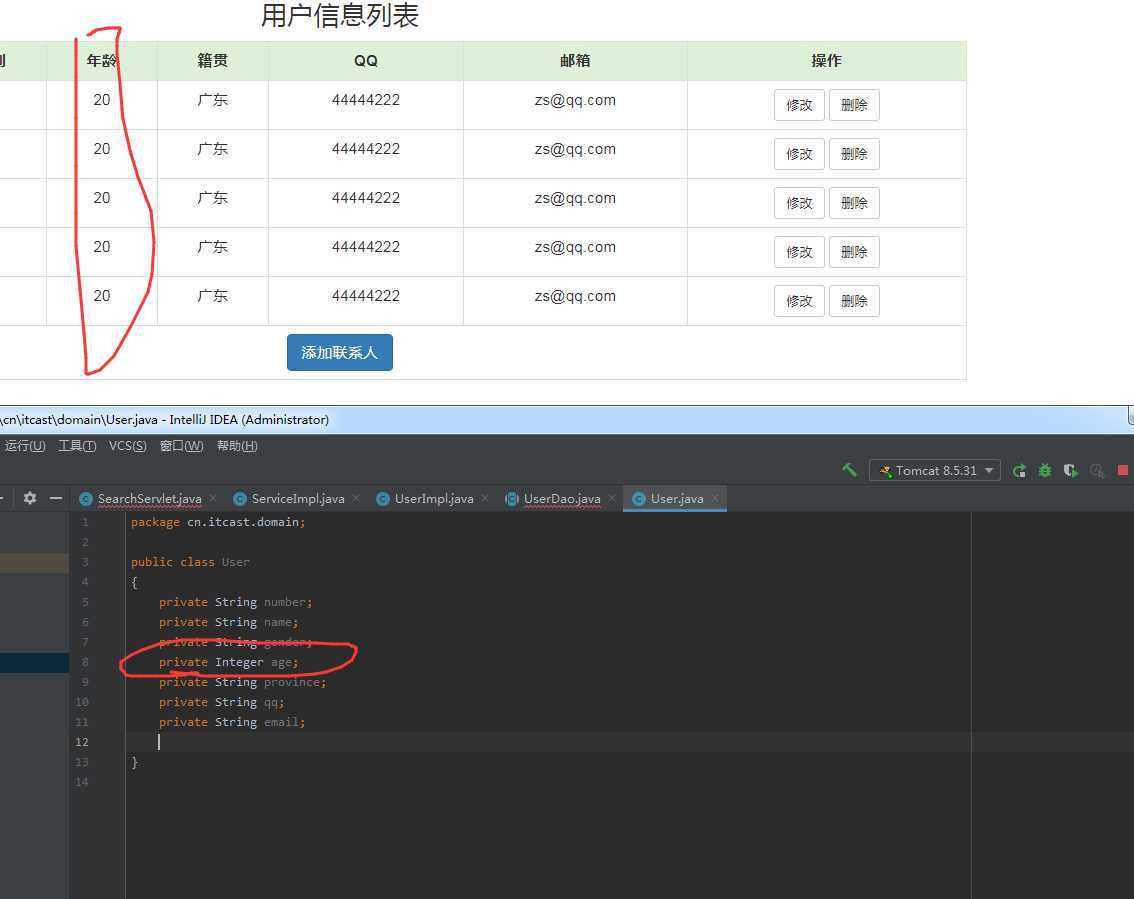Collapse project panel with the minus icon
Viewport: 1134px width, 899px height.
coord(56,498)
